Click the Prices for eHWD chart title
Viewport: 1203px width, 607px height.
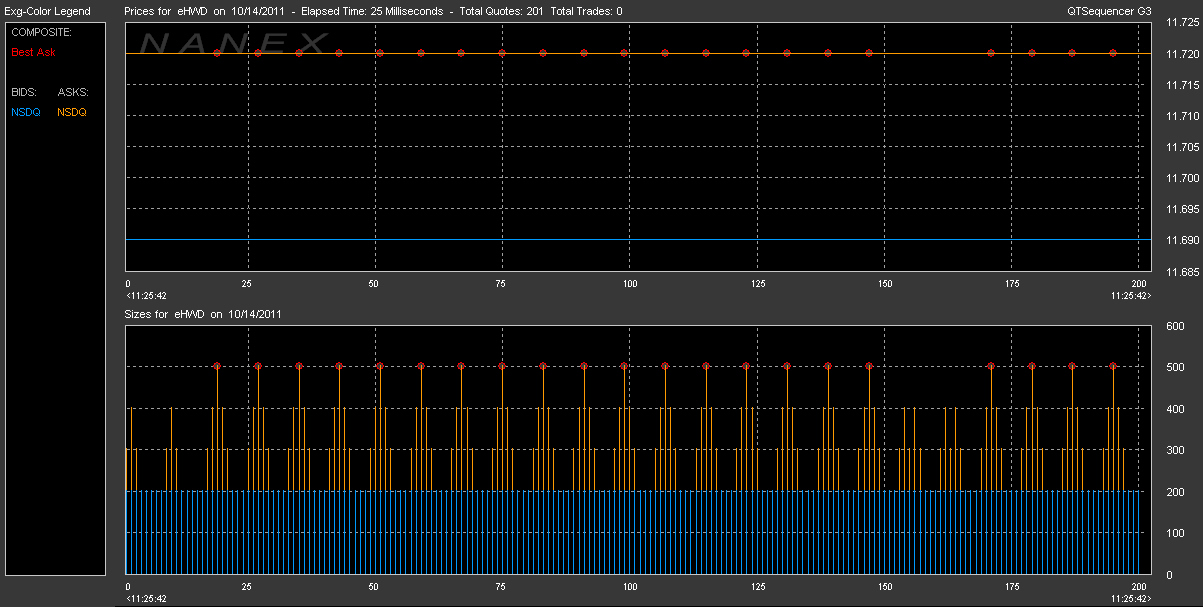[374, 11]
